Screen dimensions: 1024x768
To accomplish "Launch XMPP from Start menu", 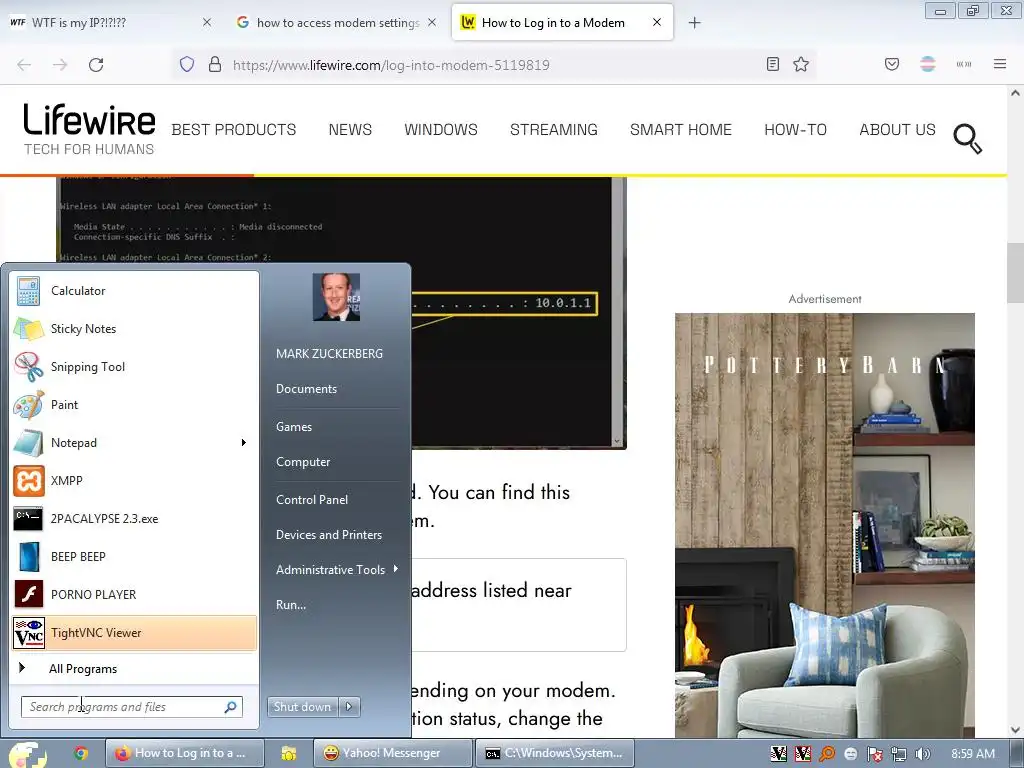I will [x=134, y=481].
